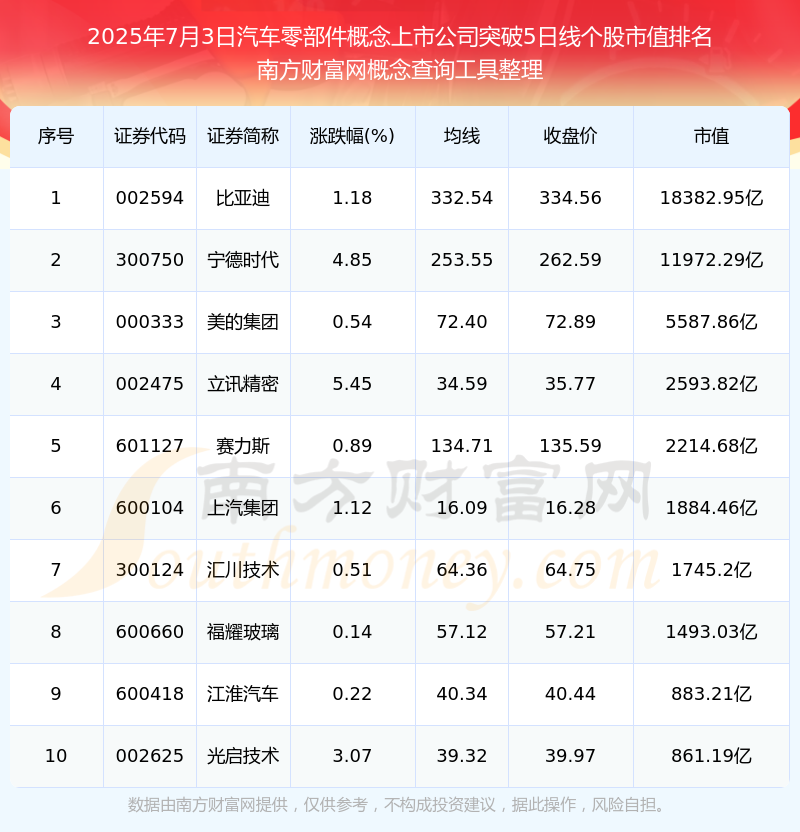Click moving average 72.40
The image size is (800, 832).
(462, 322)
